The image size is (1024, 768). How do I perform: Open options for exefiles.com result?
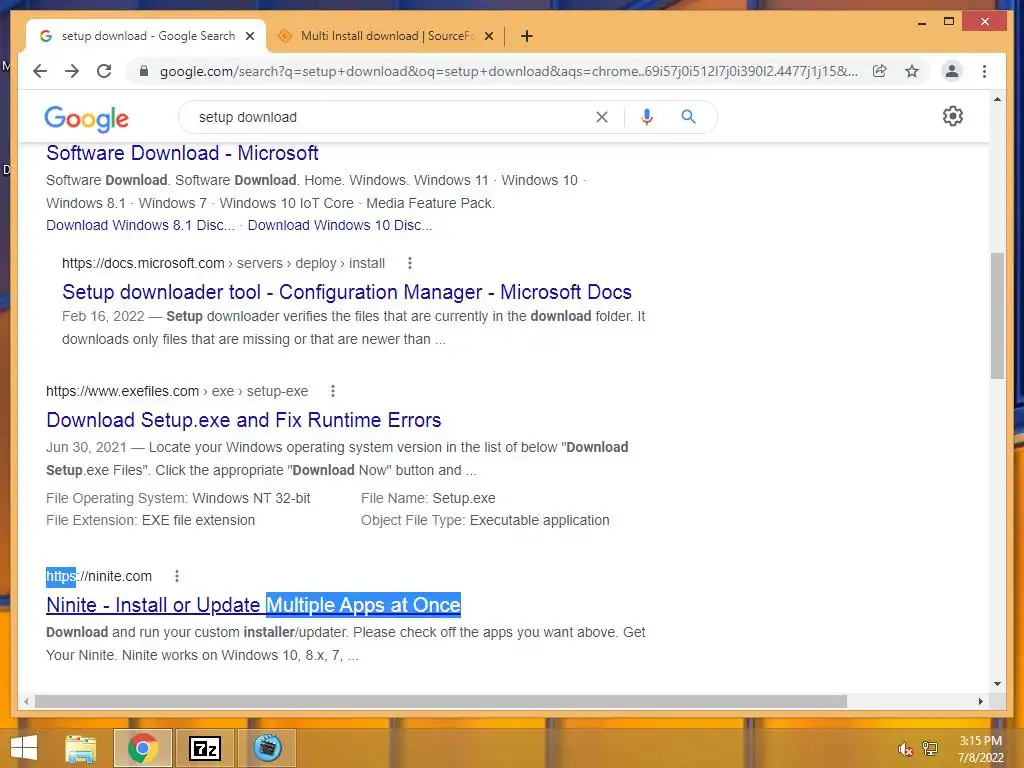point(332,391)
